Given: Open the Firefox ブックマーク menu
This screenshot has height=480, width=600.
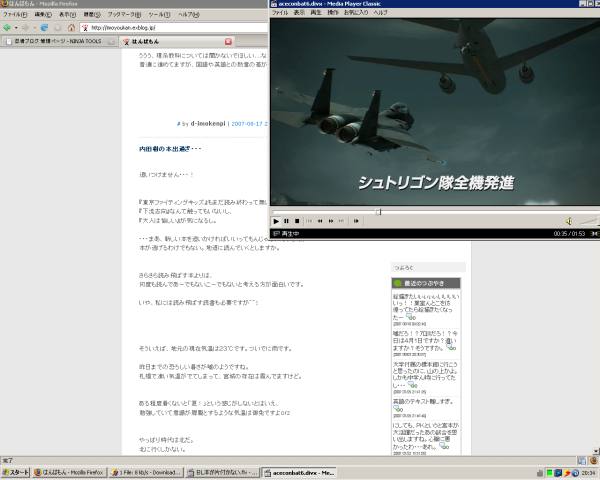Looking at the screenshot, I should (124, 15).
